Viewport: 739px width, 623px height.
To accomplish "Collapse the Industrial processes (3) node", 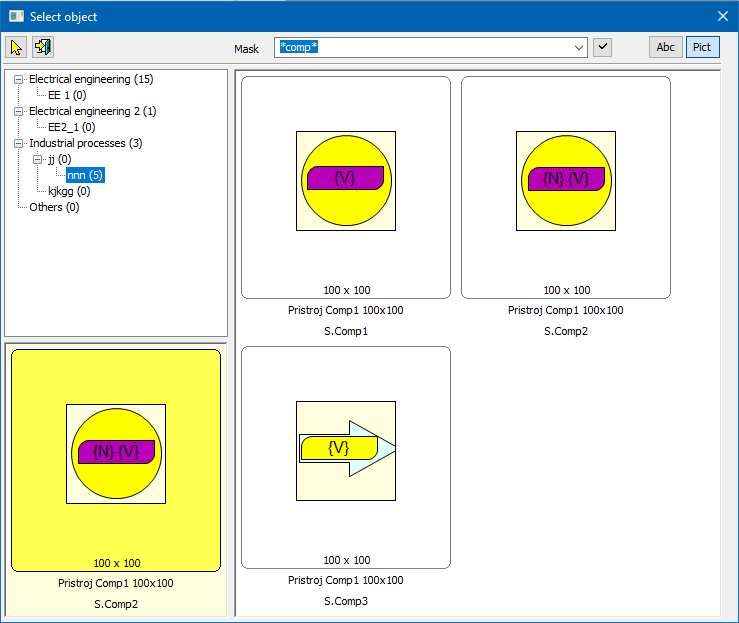I will (x=18, y=143).
